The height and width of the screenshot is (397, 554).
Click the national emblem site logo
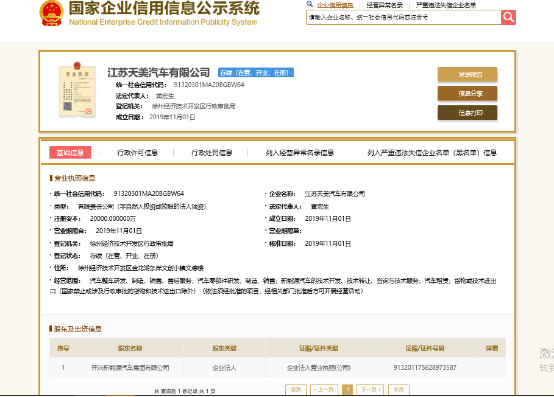click(52, 13)
